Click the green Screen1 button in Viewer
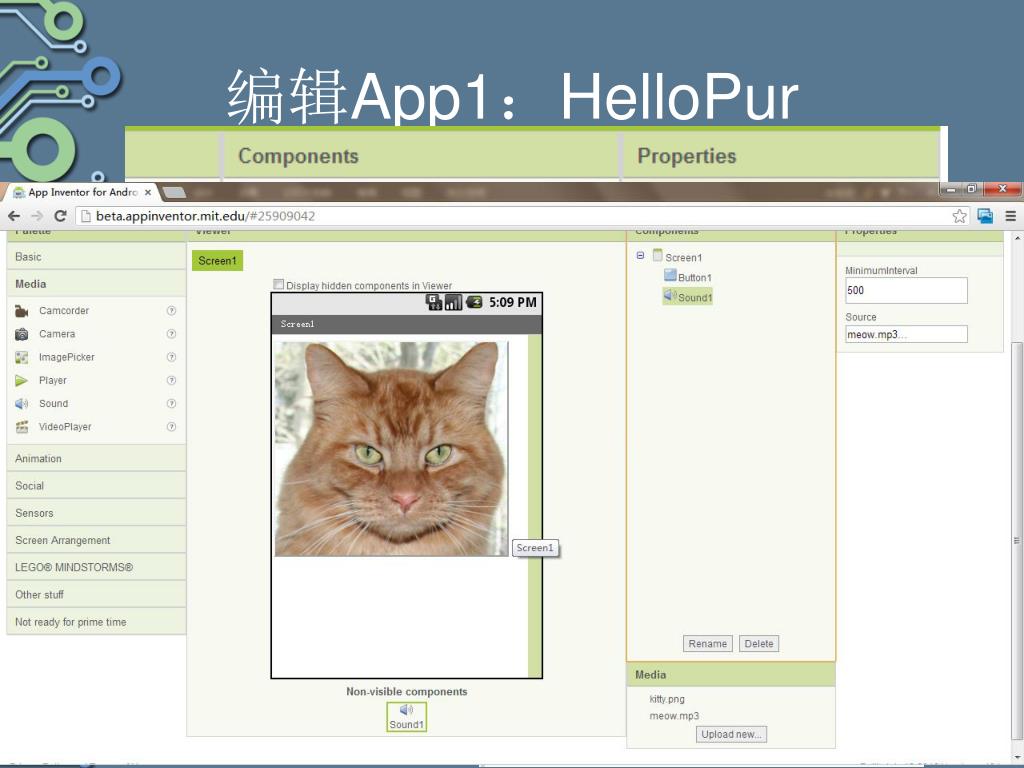Image resolution: width=1024 pixels, height=768 pixels. click(x=217, y=261)
